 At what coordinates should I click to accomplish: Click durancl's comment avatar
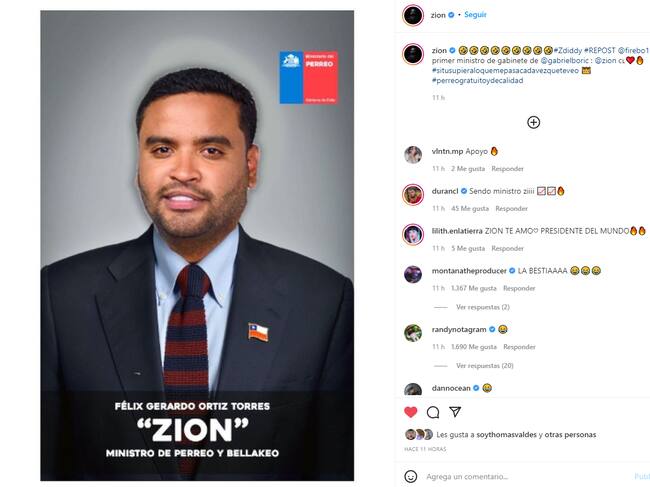pos(412,194)
